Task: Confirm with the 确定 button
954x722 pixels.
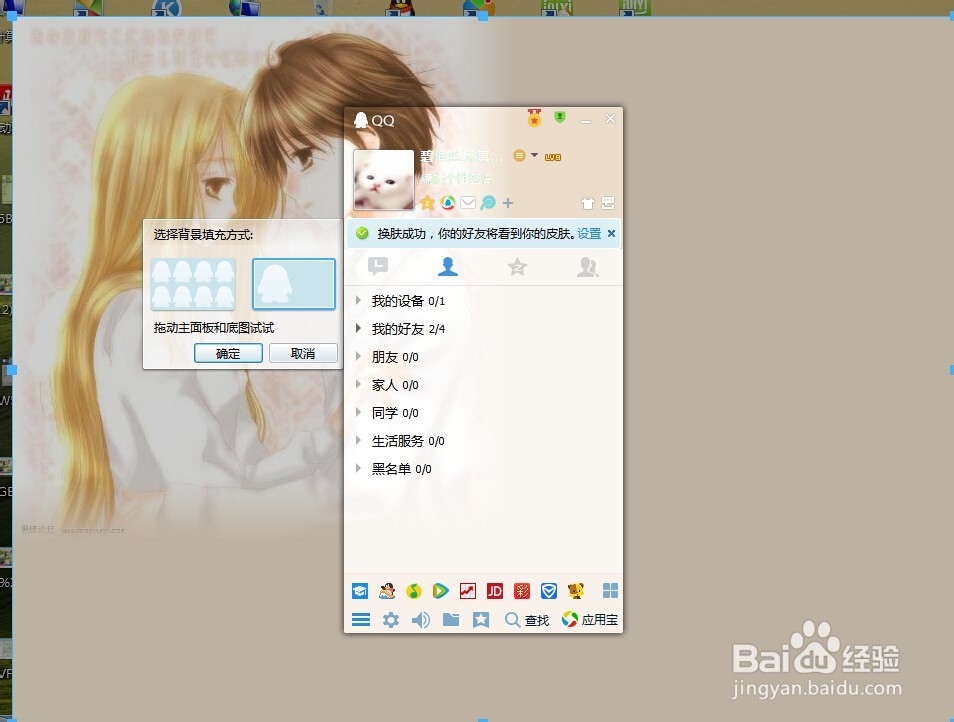Action: (x=228, y=353)
